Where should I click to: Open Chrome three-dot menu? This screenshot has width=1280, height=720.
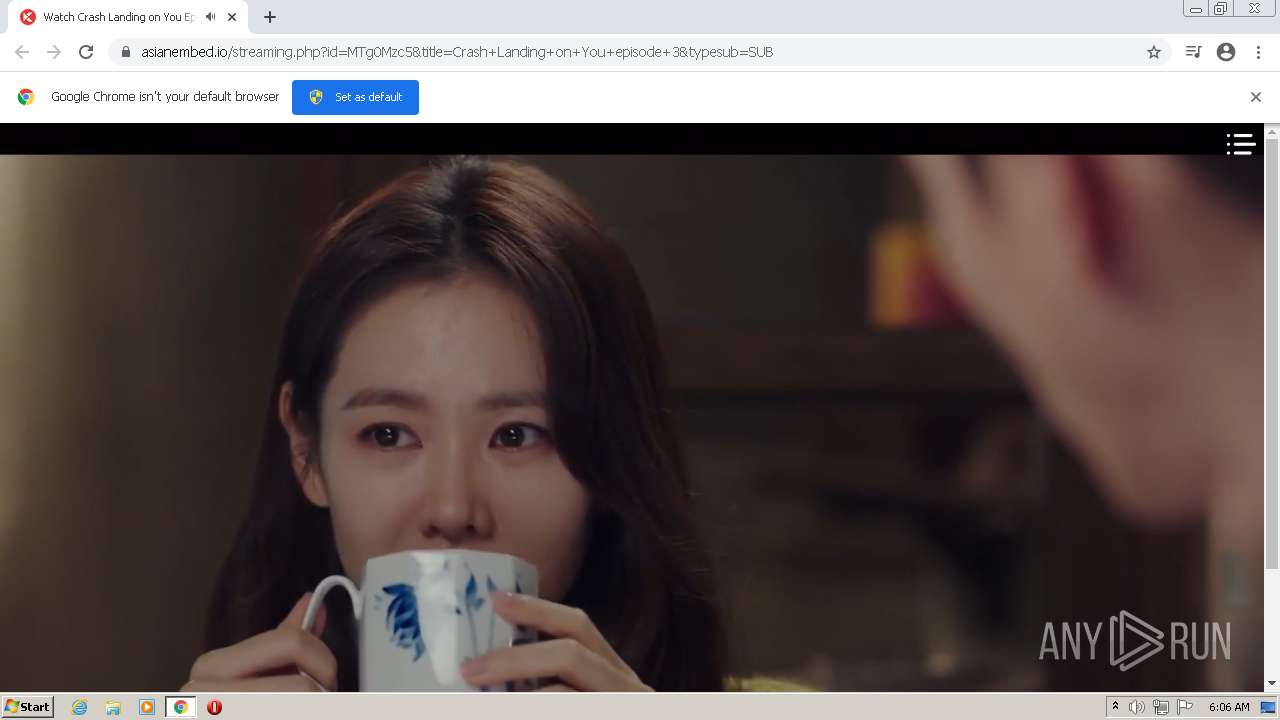pos(1258,52)
